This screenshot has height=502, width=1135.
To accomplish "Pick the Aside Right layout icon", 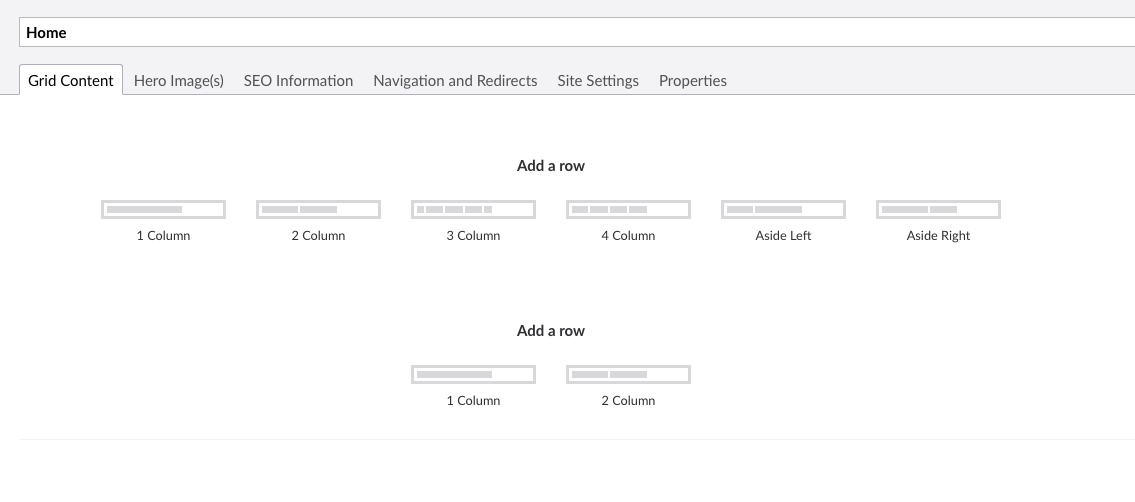I will [x=938, y=209].
